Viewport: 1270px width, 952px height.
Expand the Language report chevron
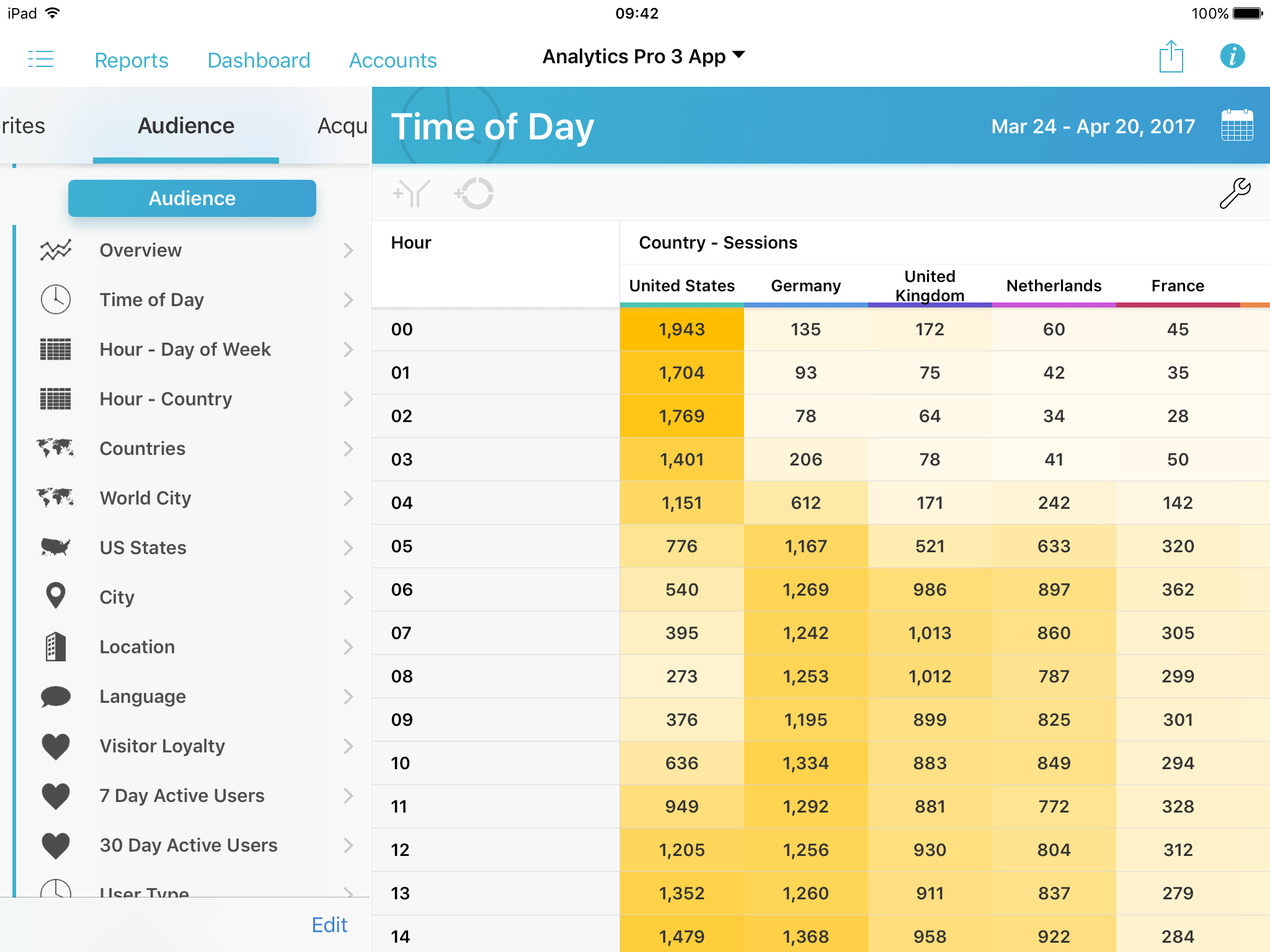pyautogui.click(x=348, y=697)
